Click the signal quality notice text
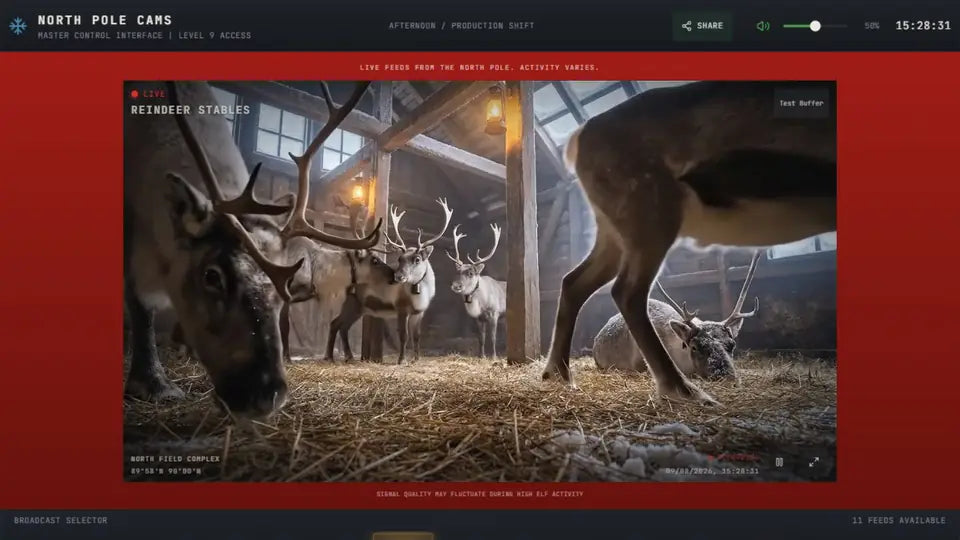Screen dimensions: 960x540 [480, 494]
